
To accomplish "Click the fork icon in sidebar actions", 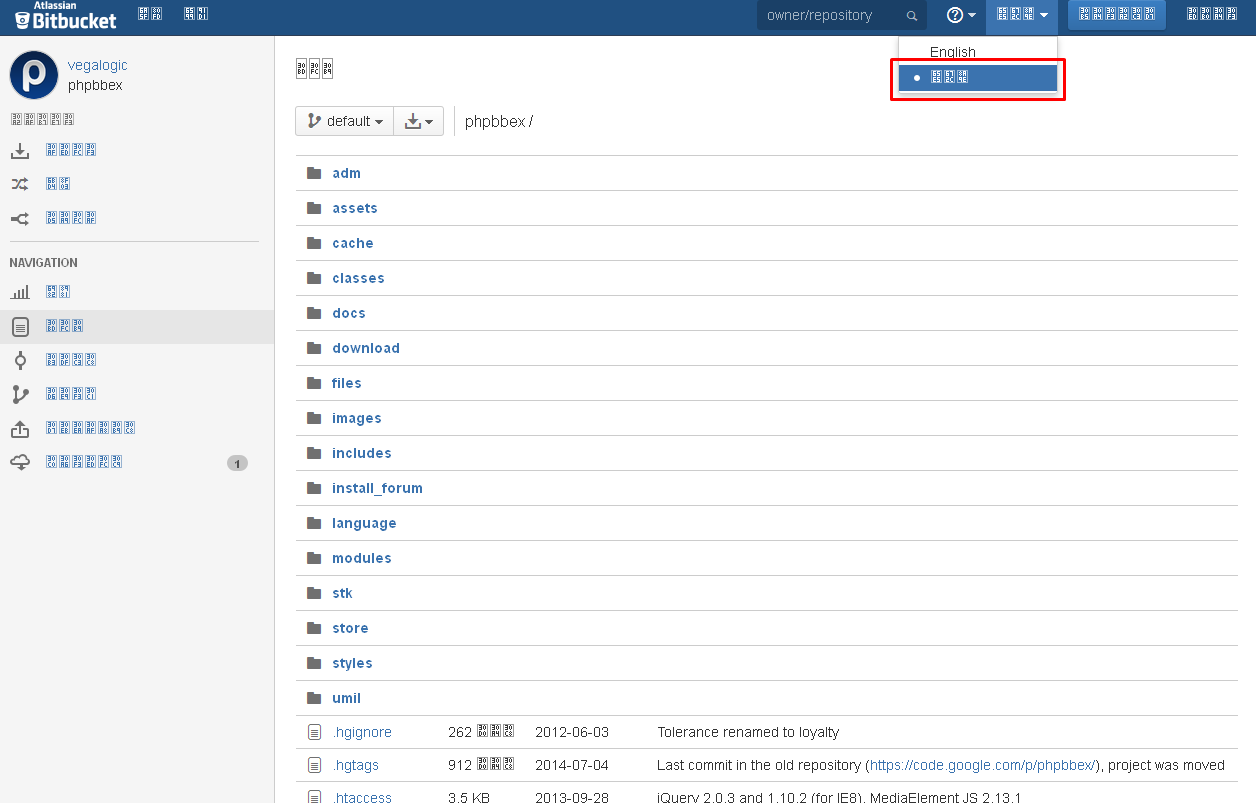I will (x=20, y=218).
